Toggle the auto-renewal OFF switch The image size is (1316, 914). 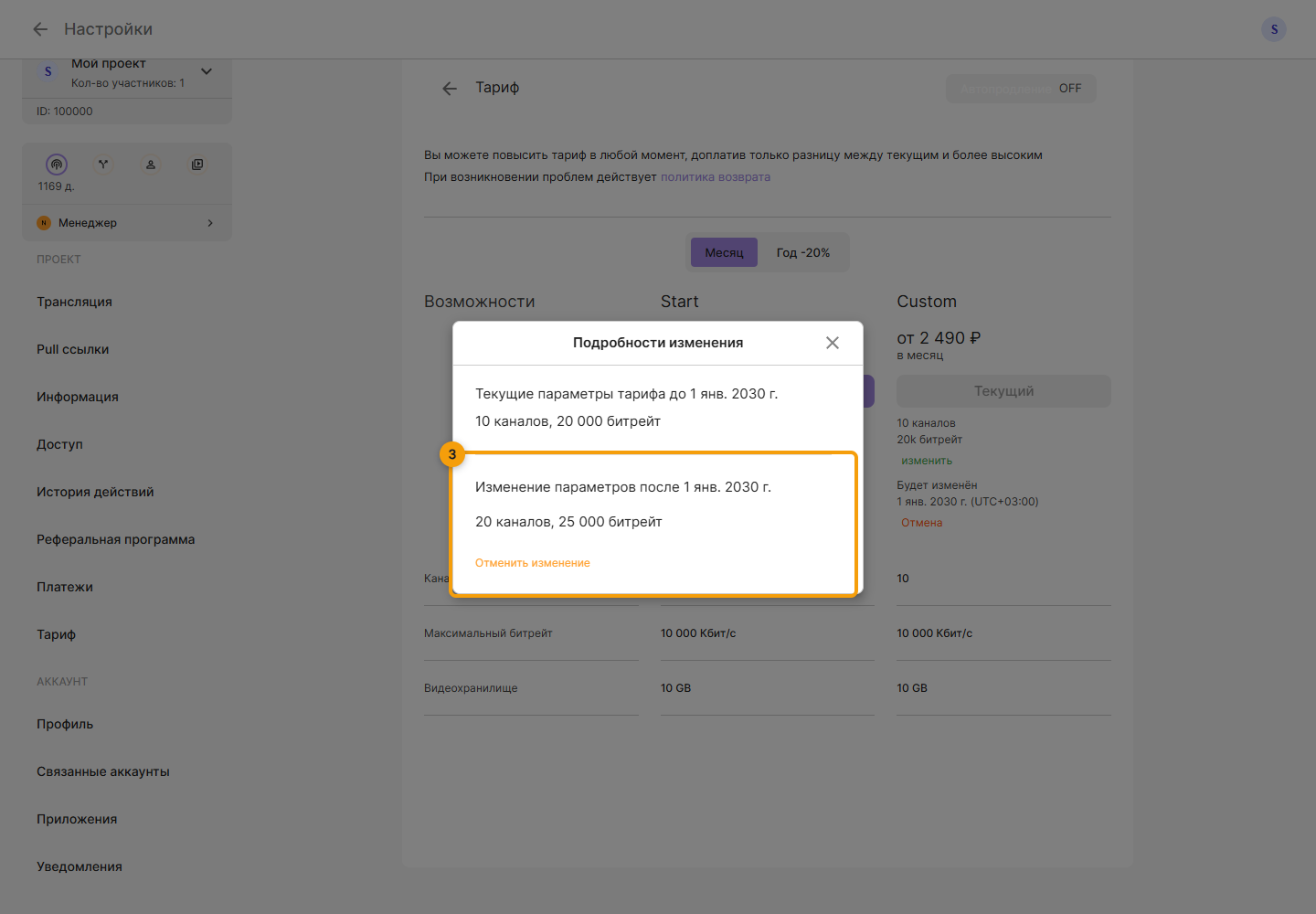click(x=1021, y=89)
